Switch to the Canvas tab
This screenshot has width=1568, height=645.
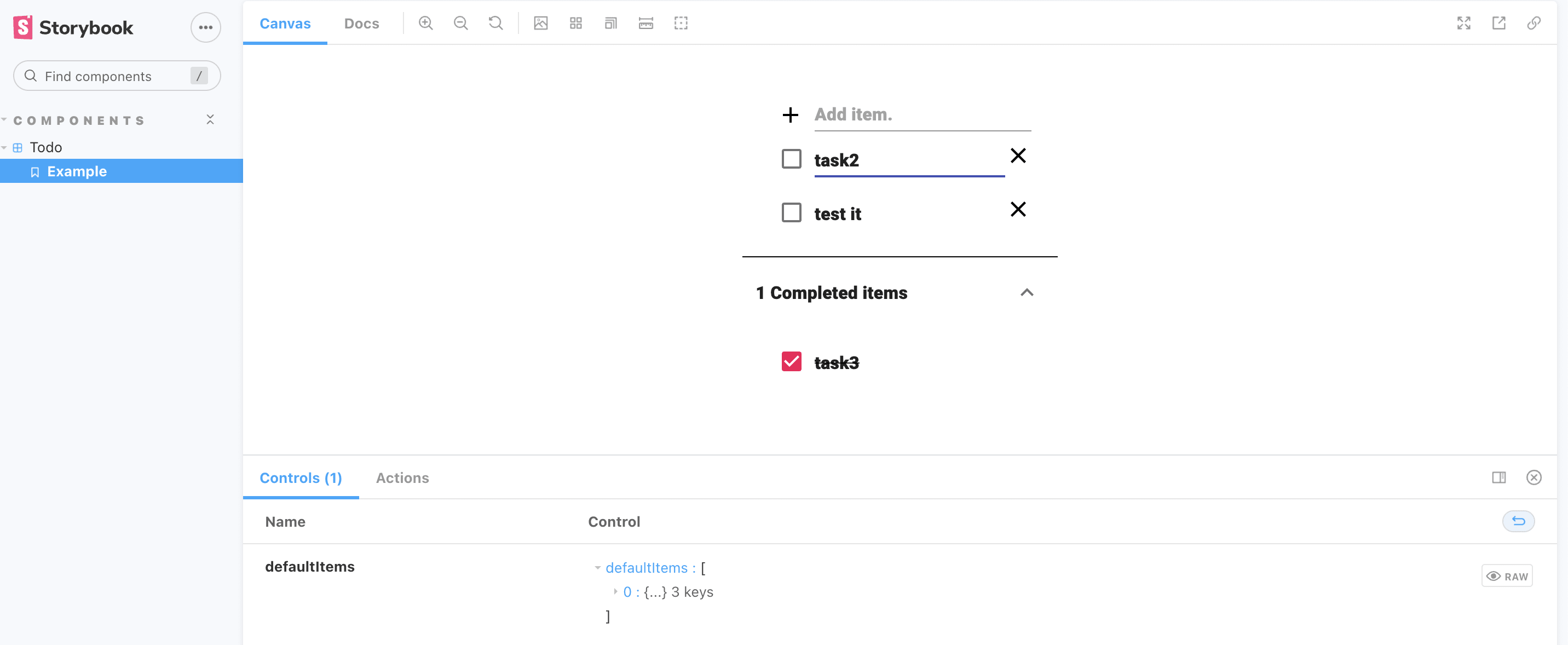(x=285, y=23)
